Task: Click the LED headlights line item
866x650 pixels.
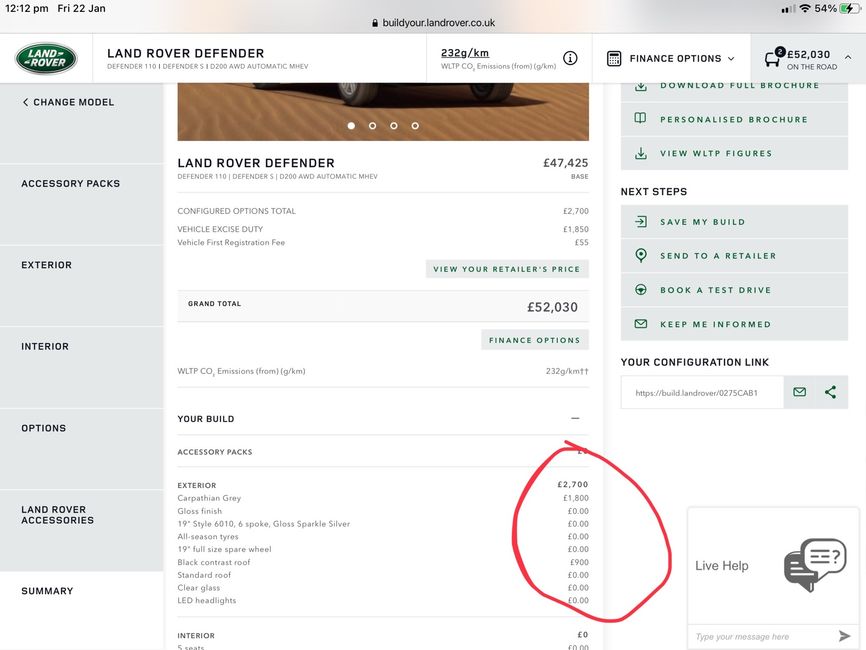Action: [383, 600]
